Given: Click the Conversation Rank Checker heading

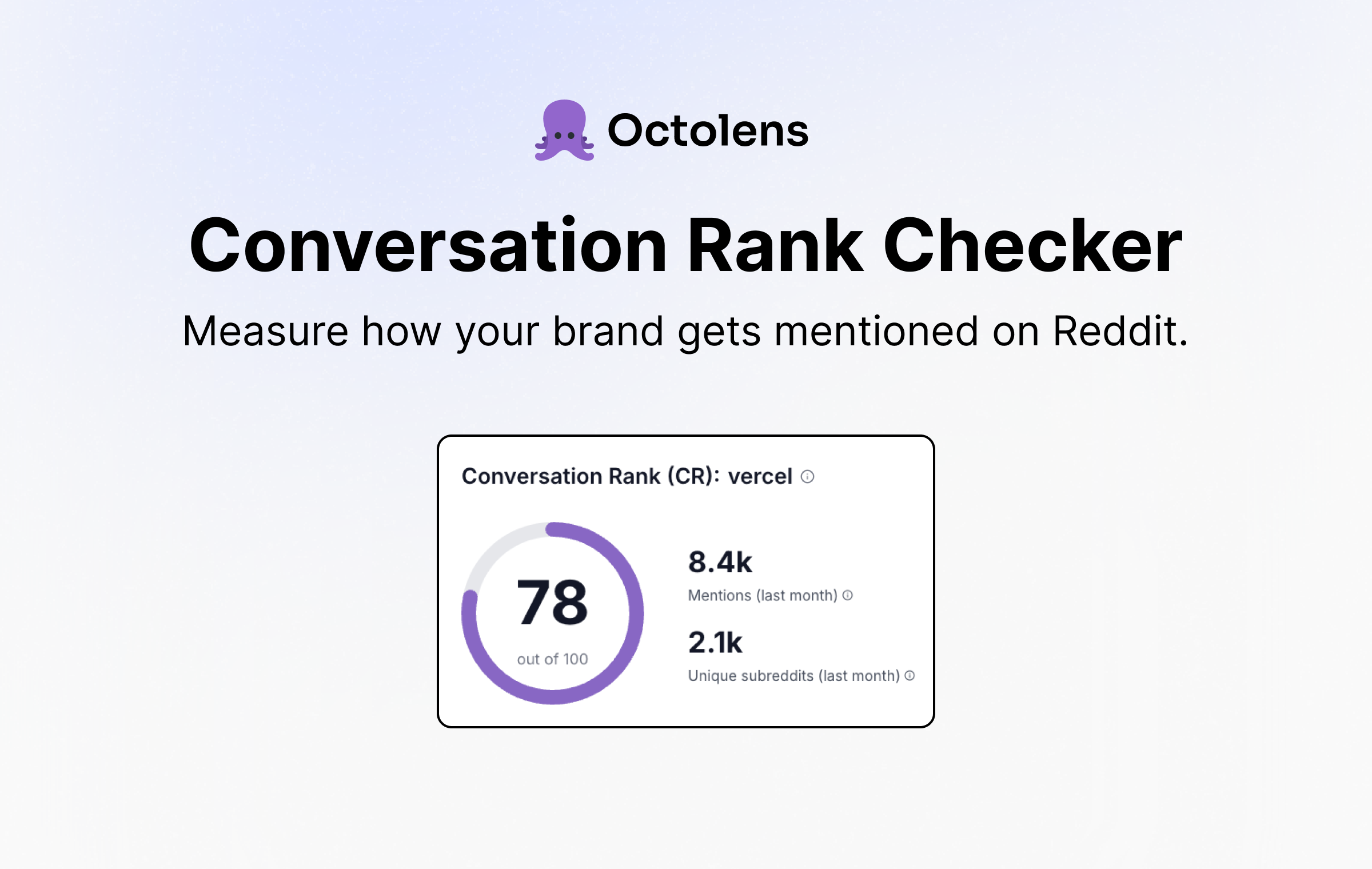Looking at the screenshot, I should coord(686,245).
